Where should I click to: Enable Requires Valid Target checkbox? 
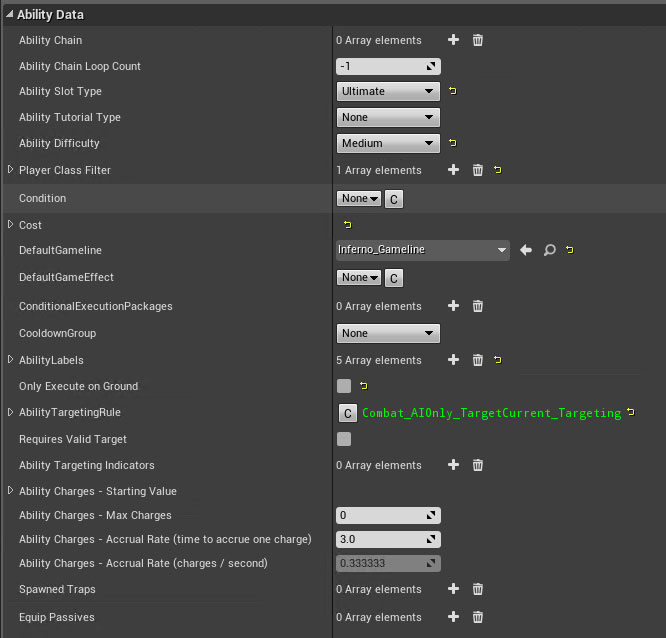pos(344,439)
